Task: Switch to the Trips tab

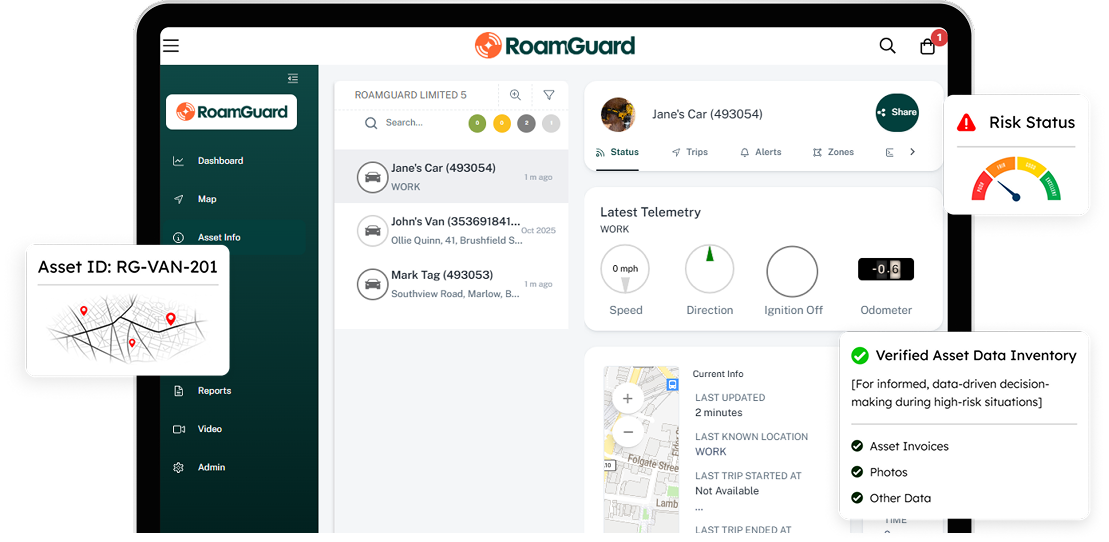Action: pyautogui.click(x=690, y=152)
